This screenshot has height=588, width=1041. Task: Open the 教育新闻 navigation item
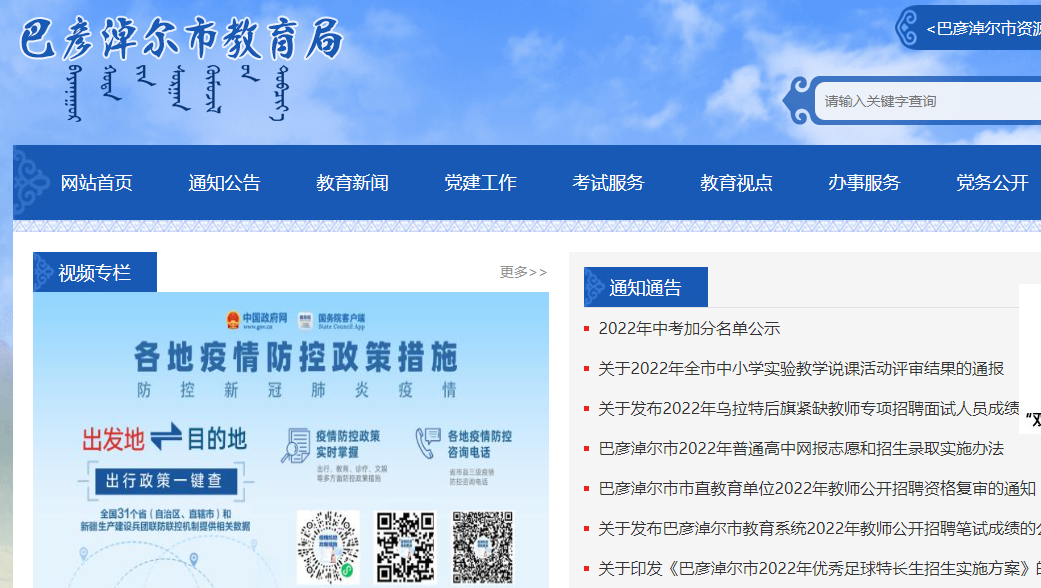353,183
